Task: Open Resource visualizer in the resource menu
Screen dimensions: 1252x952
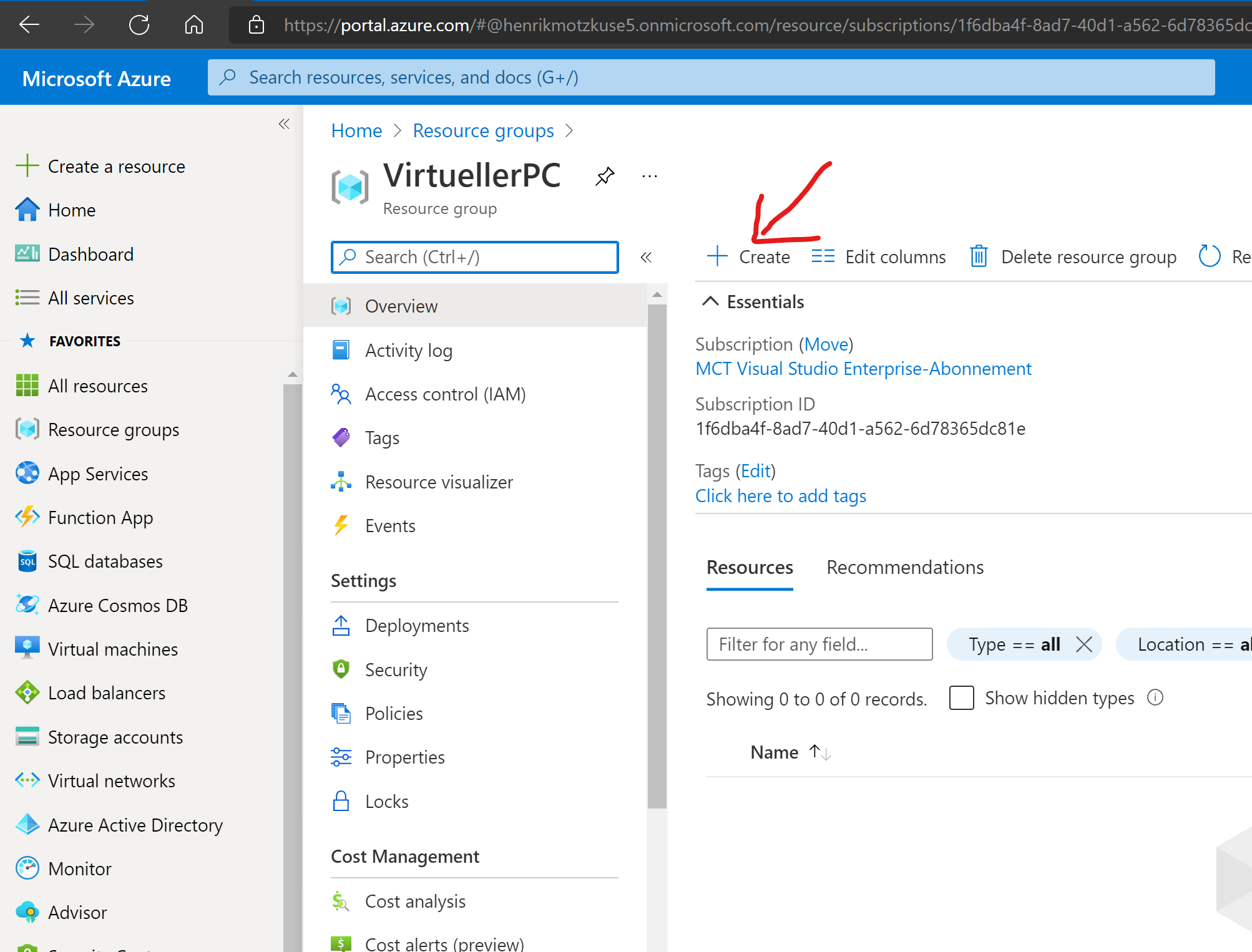Action: click(x=438, y=482)
